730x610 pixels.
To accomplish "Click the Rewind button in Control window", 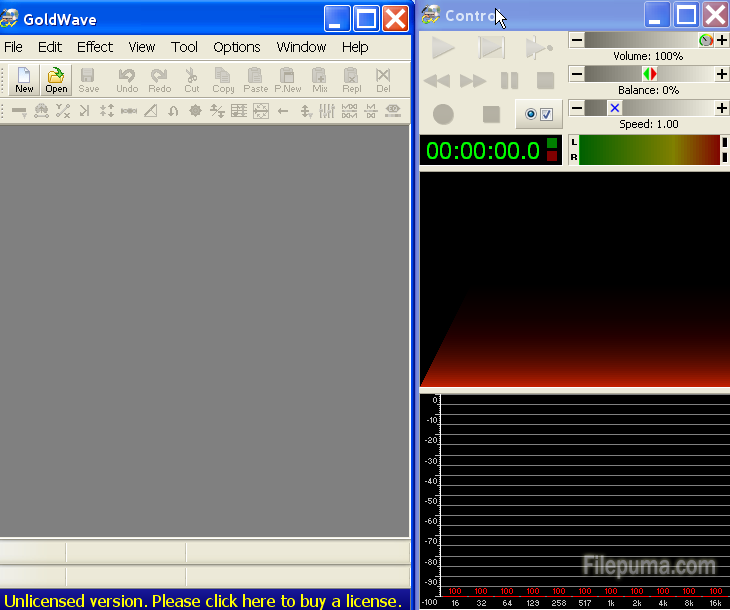I will pos(437,81).
